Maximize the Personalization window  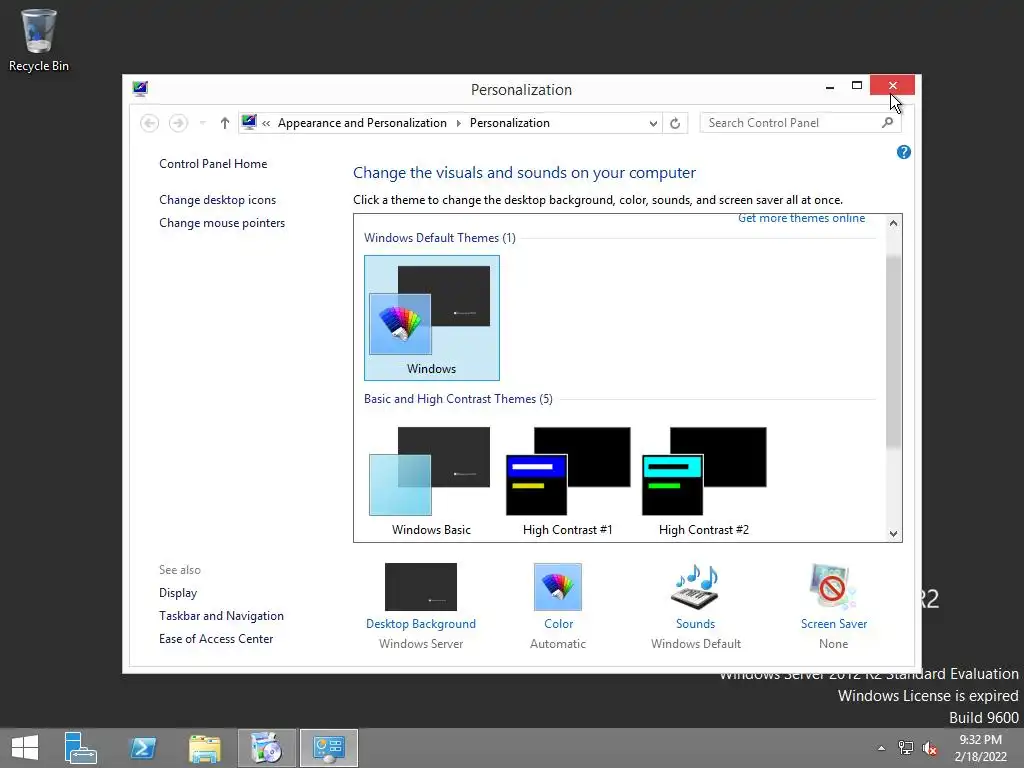coord(857,86)
